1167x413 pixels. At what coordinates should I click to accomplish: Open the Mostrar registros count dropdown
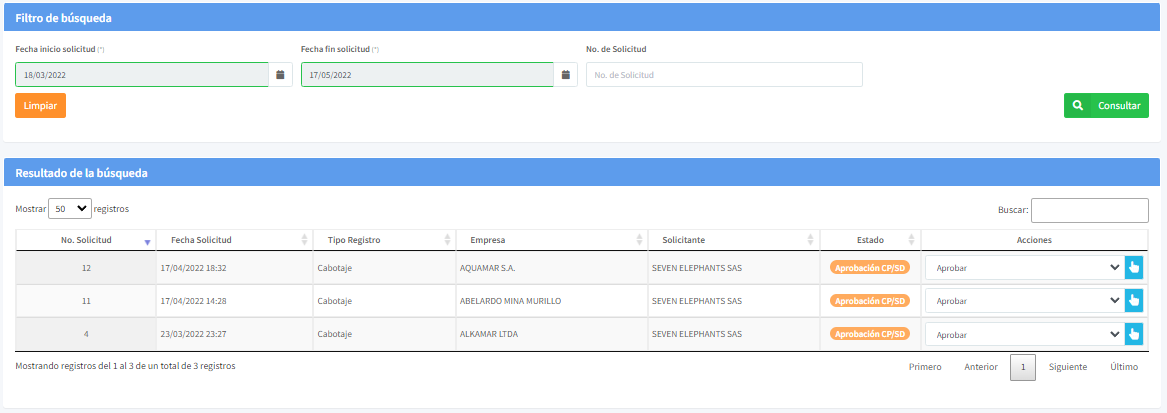click(70, 209)
